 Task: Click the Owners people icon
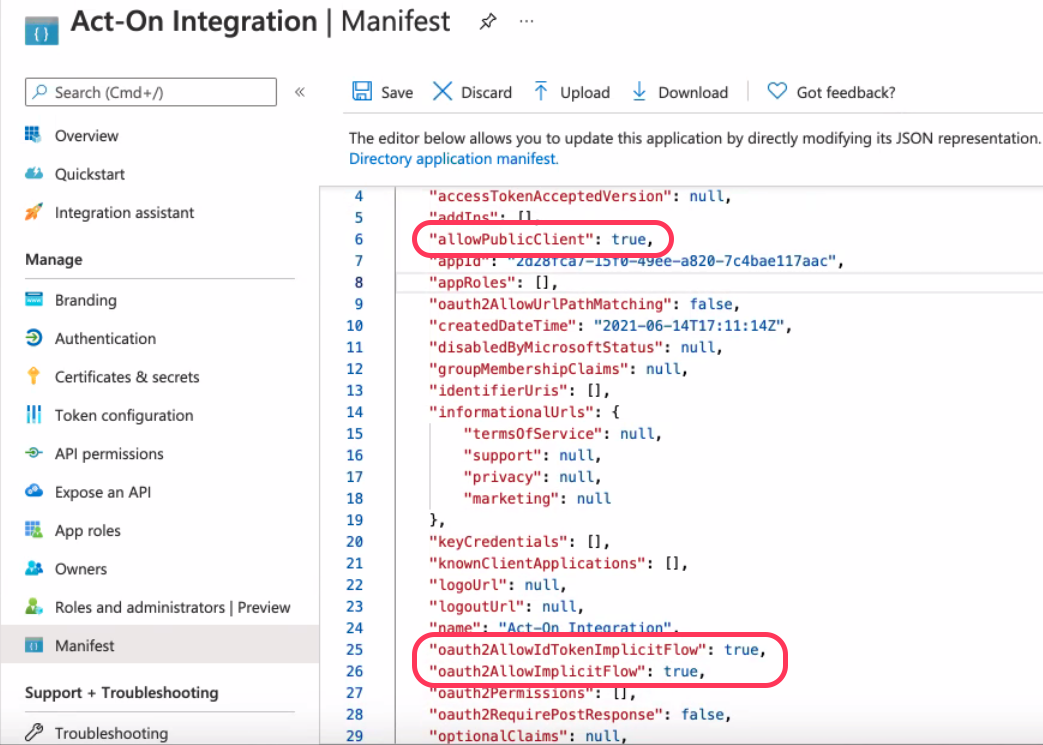[x=33, y=568]
